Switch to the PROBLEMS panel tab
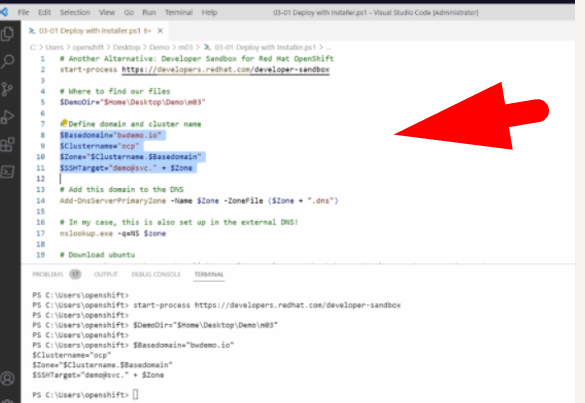 coord(48,274)
